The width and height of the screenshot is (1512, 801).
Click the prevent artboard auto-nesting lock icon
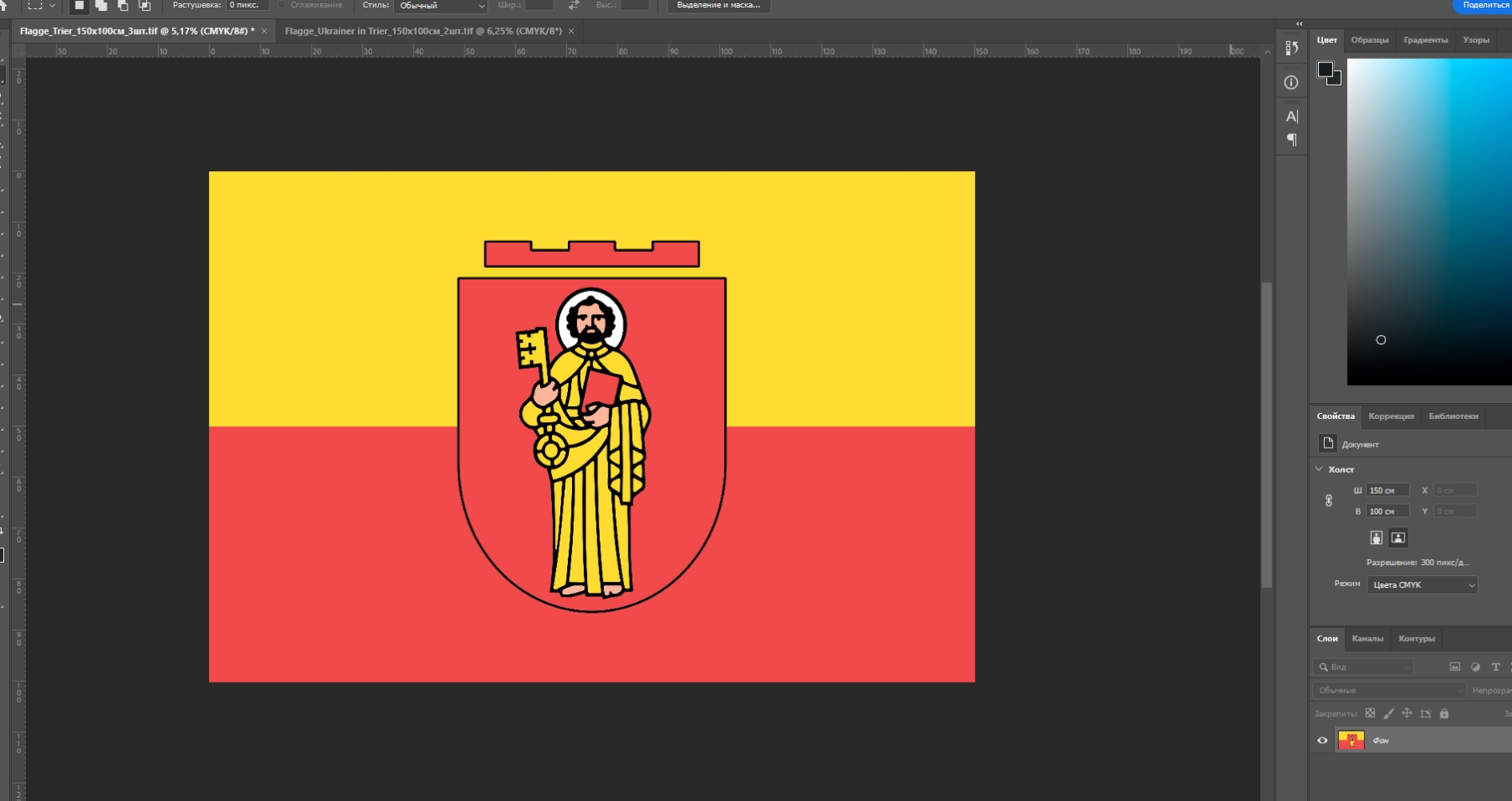(x=1425, y=714)
